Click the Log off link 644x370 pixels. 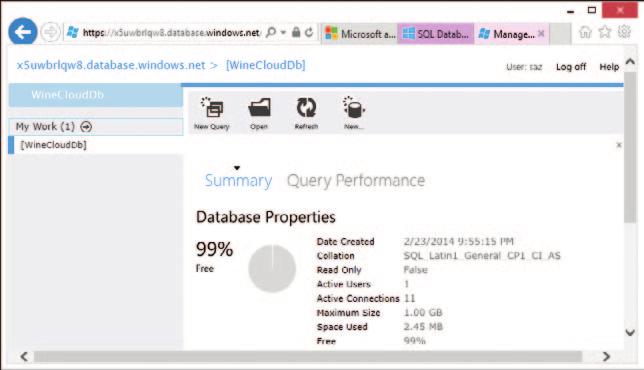click(571, 67)
